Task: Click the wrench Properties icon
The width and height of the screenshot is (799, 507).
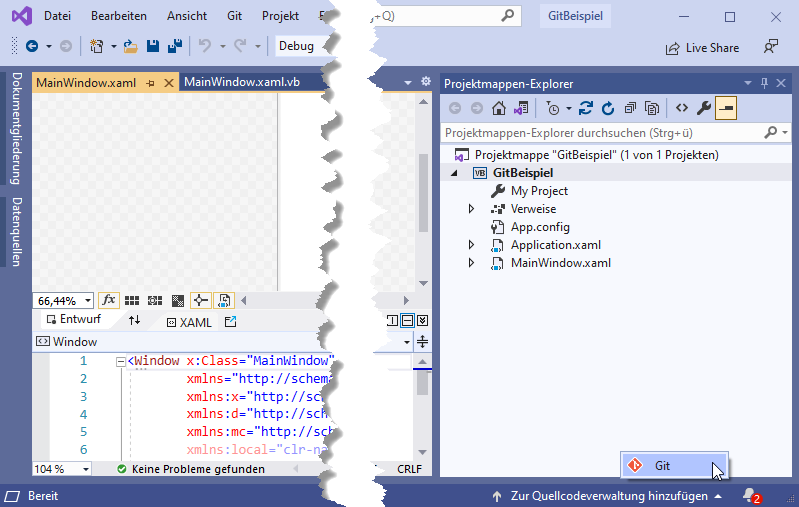Action: [x=704, y=108]
